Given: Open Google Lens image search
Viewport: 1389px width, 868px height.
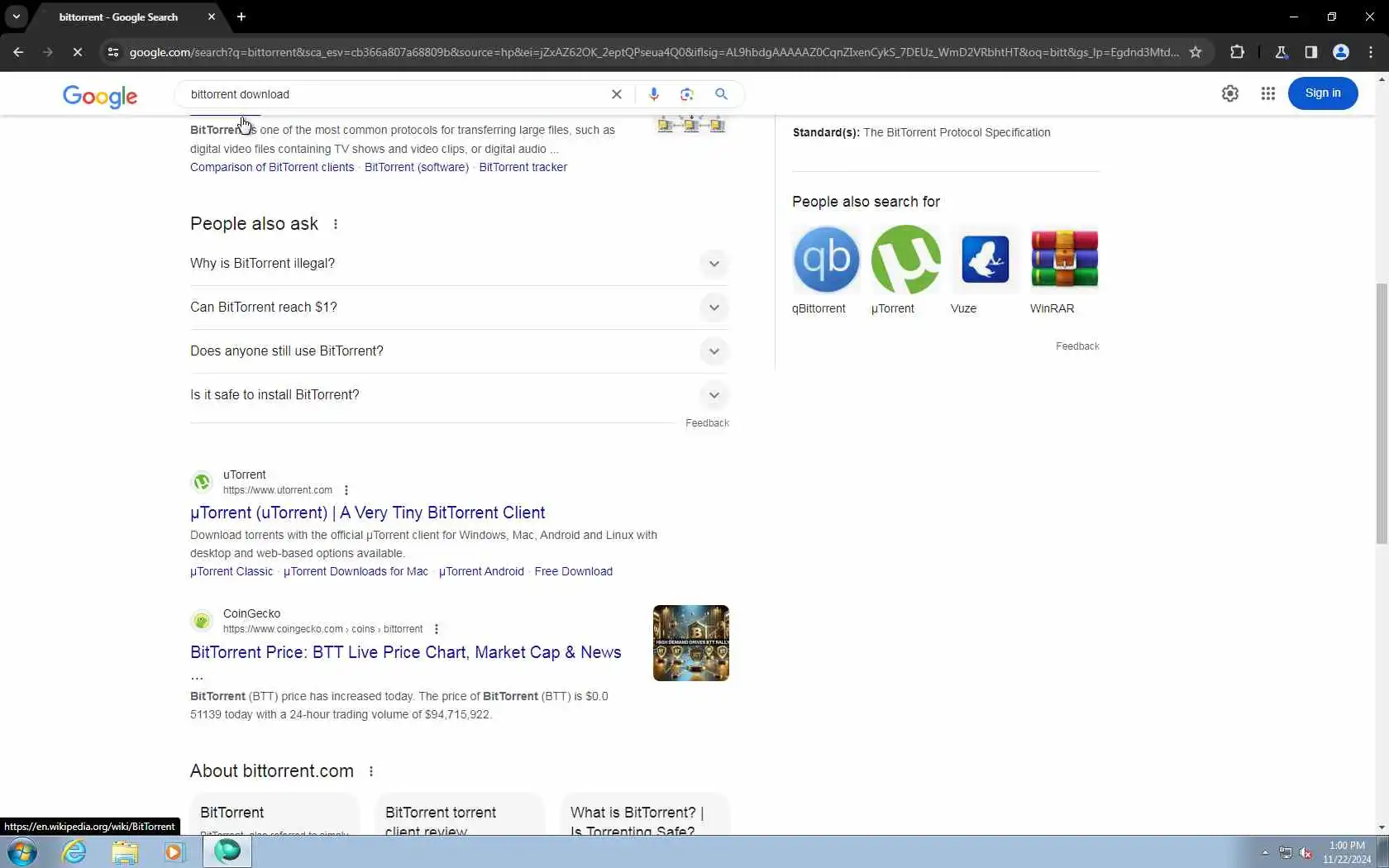Looking at the screenshot, I should 687,94.
